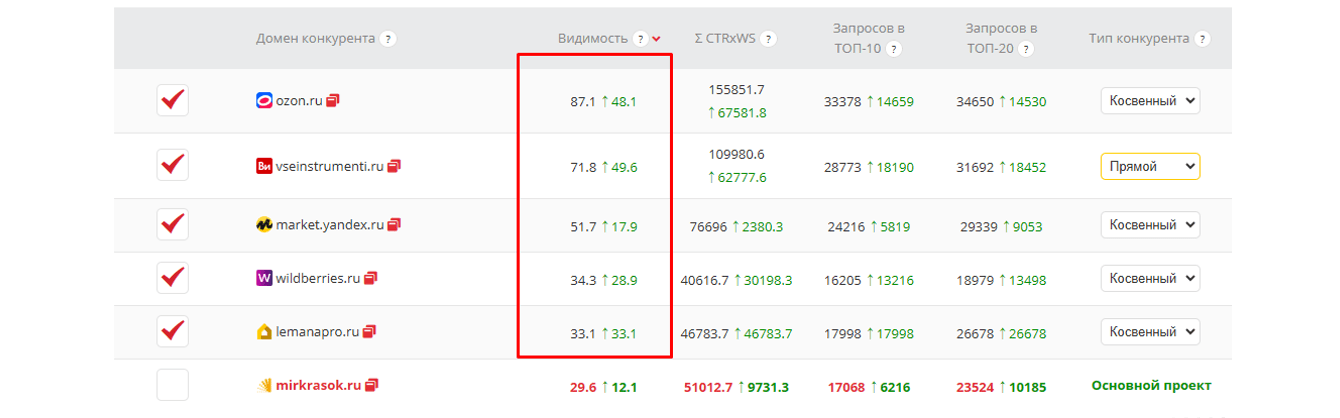Screen dimensions: 1340x418
Task: Click CTRxWS value 155851.7 for ozon.ru
Action: (x=737, y=89)
